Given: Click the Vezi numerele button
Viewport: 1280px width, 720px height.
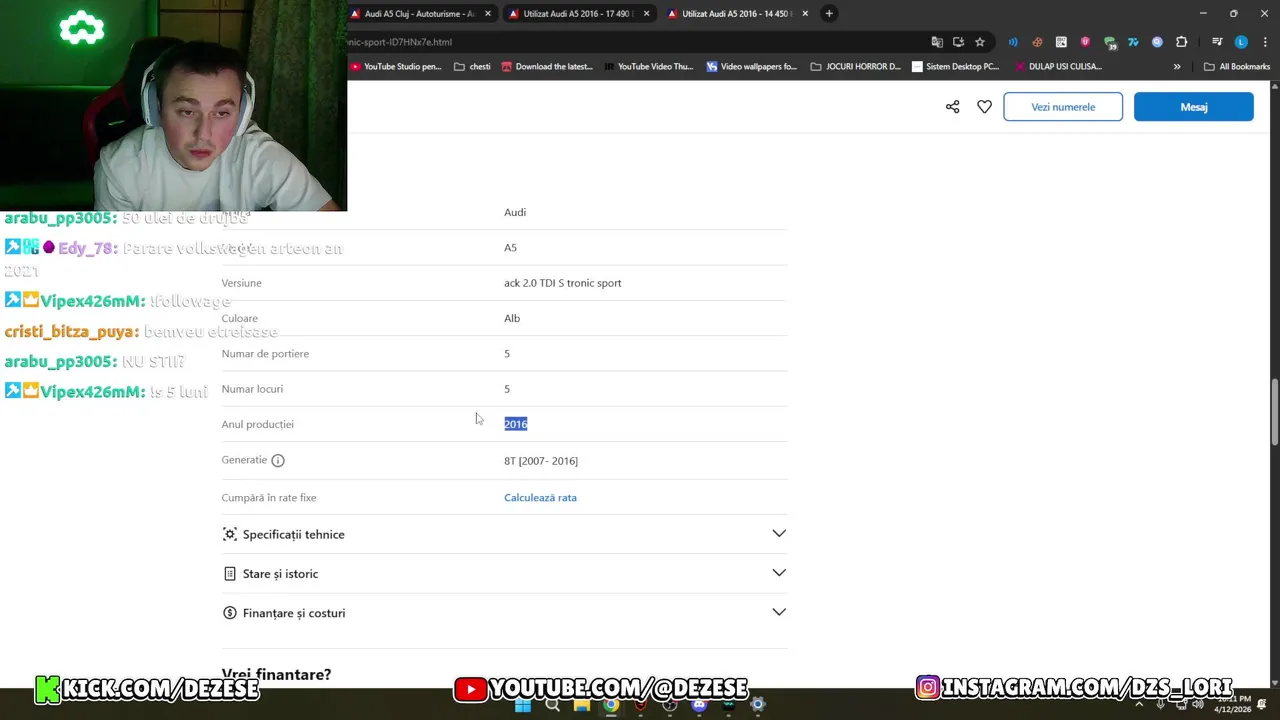Looking at the screenshot, I should coord(1063,107).
